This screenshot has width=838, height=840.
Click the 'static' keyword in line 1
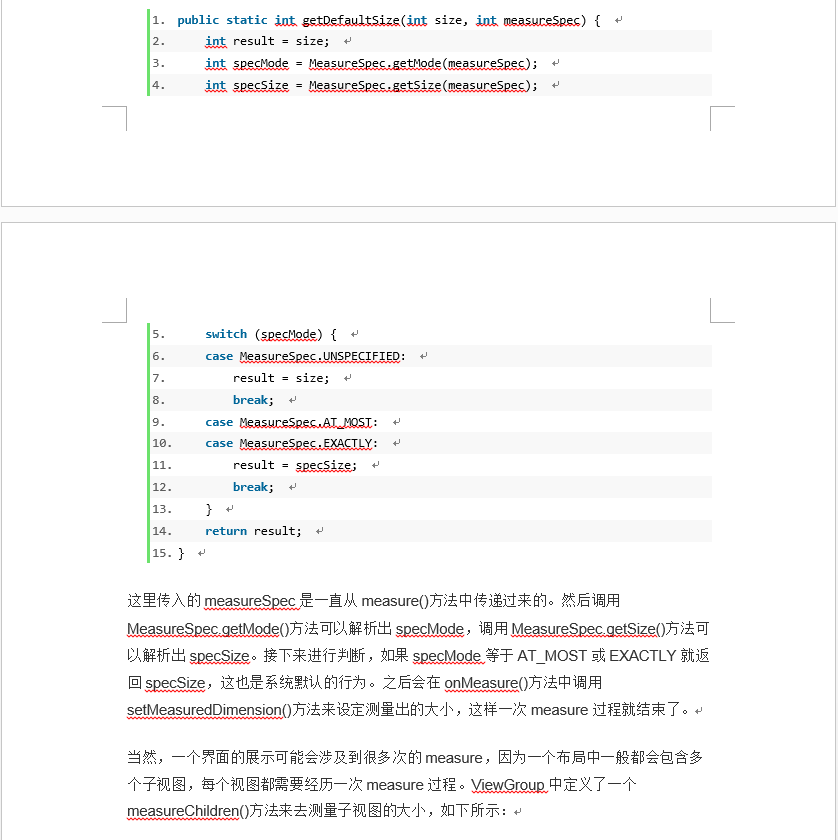pyautogui.click(x=246, y=20)
